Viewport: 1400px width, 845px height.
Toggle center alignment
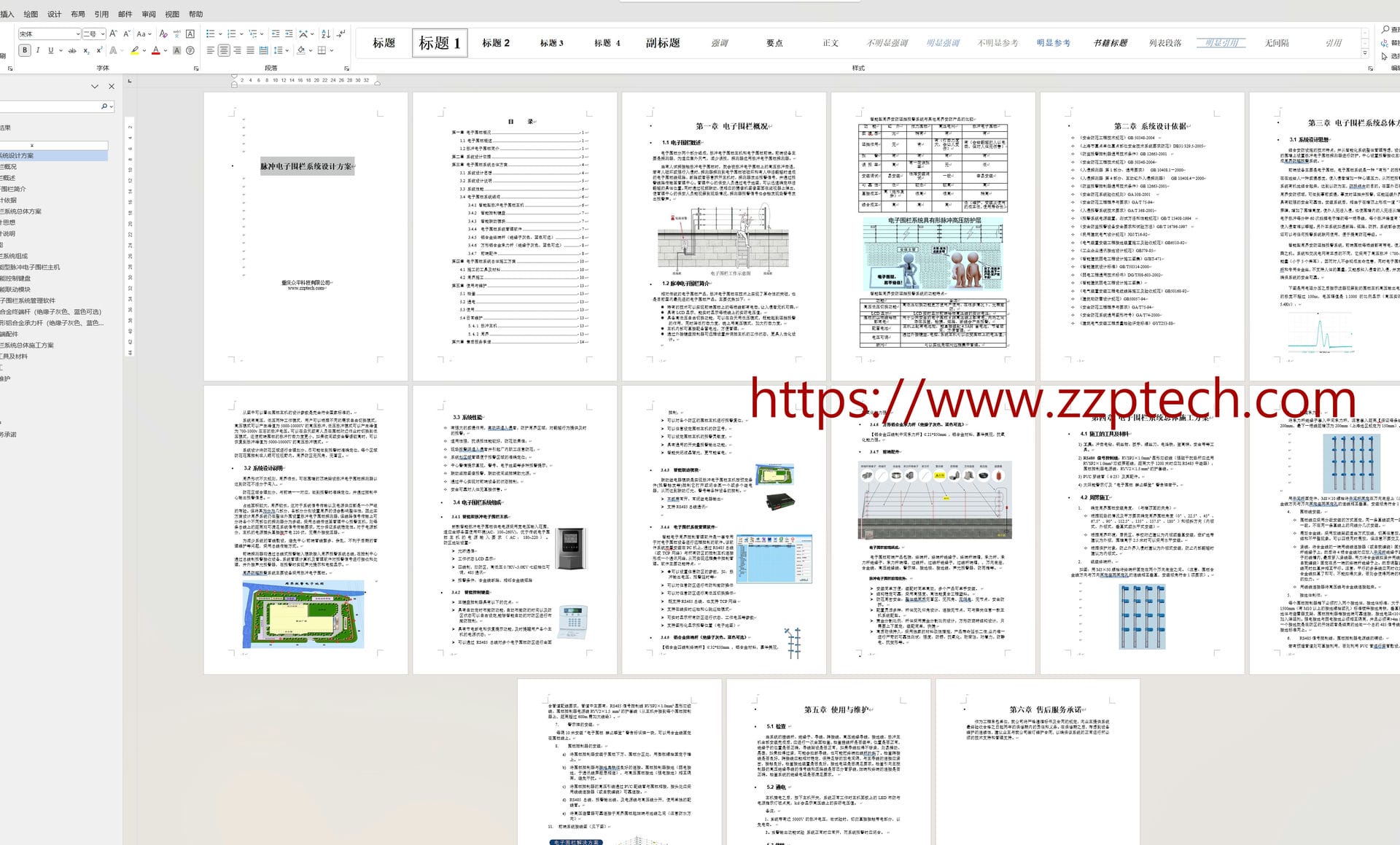pos(224,50)
